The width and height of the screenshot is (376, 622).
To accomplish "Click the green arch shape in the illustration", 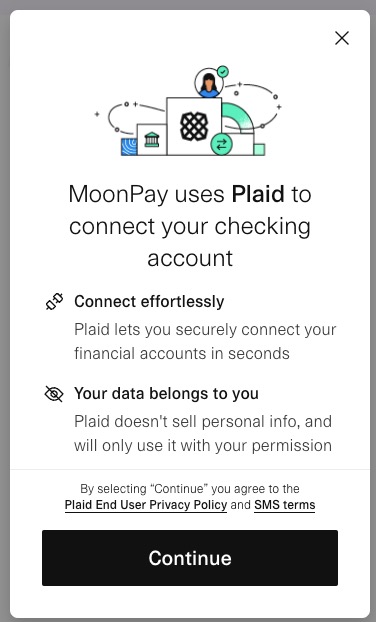I will point(237,118).
